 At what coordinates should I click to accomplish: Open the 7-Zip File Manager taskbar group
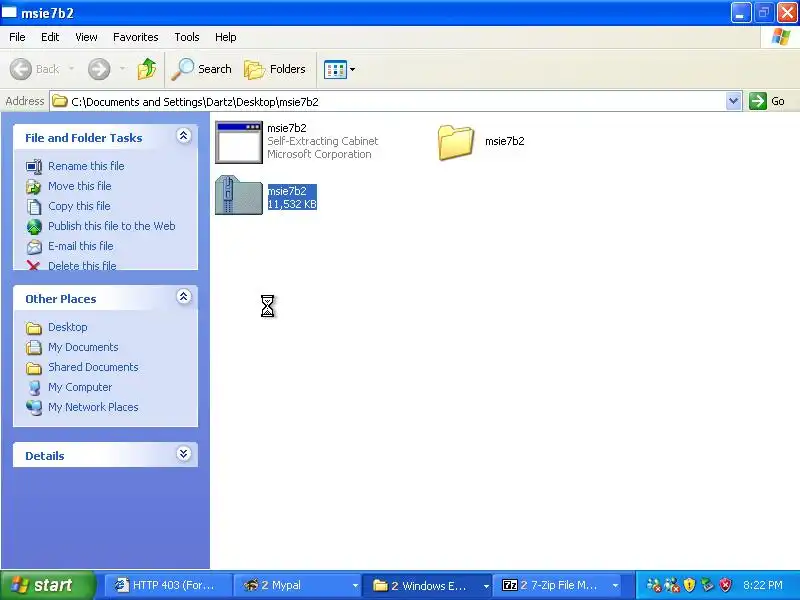click(x=557, y=585)
